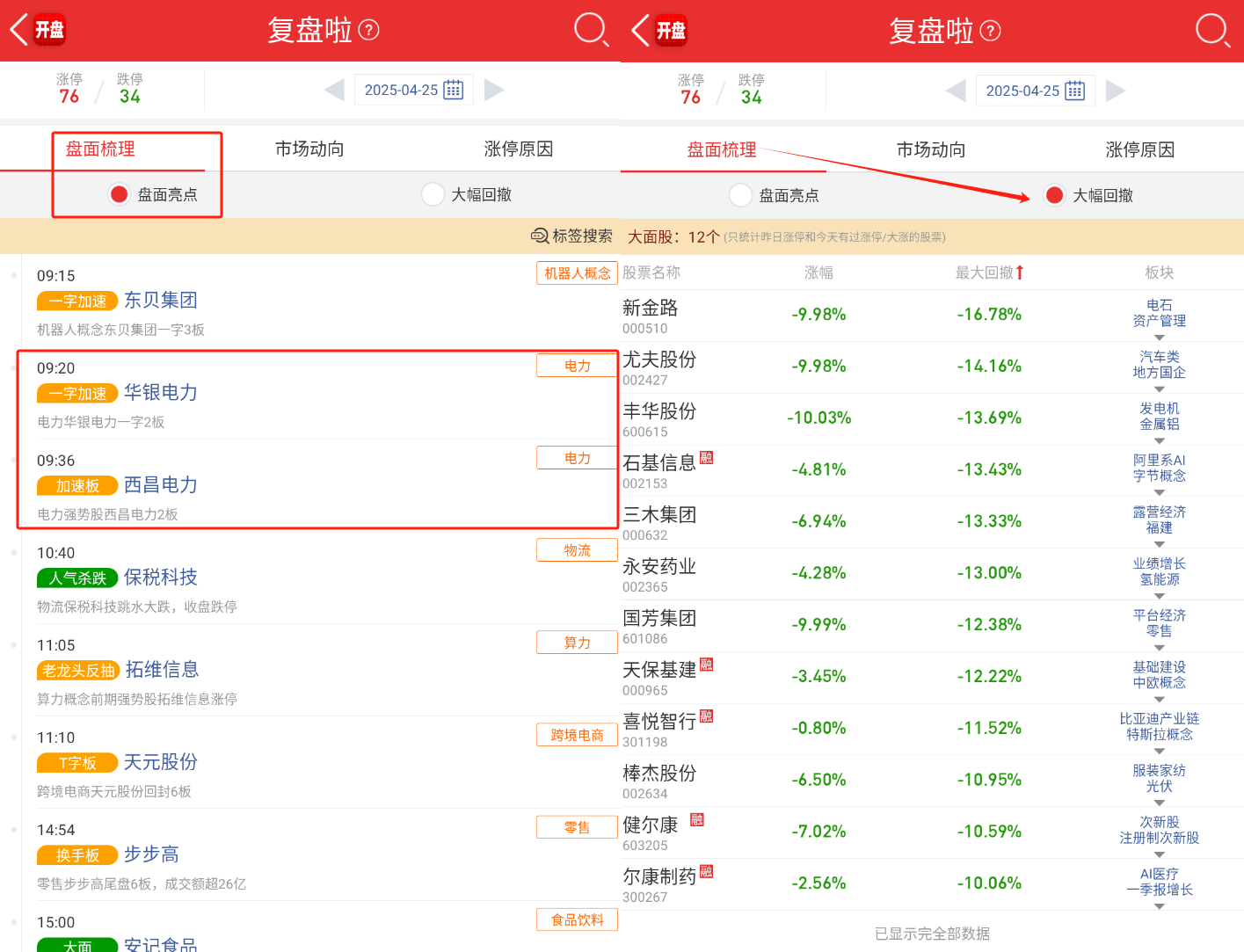Open stock 保税科技
The image size is (1244, 952).
tap(161, 577)
